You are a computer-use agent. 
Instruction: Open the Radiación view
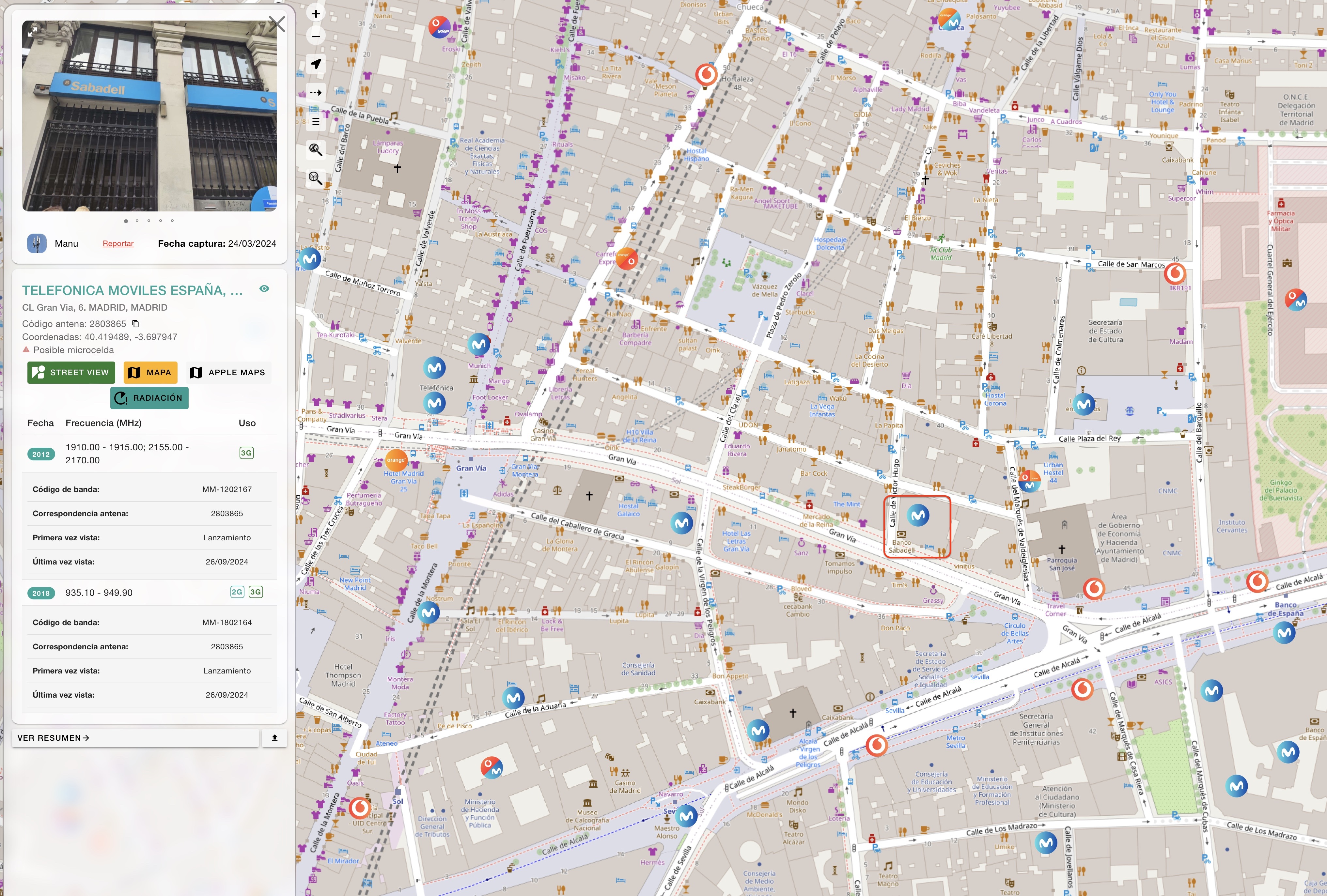149,398
